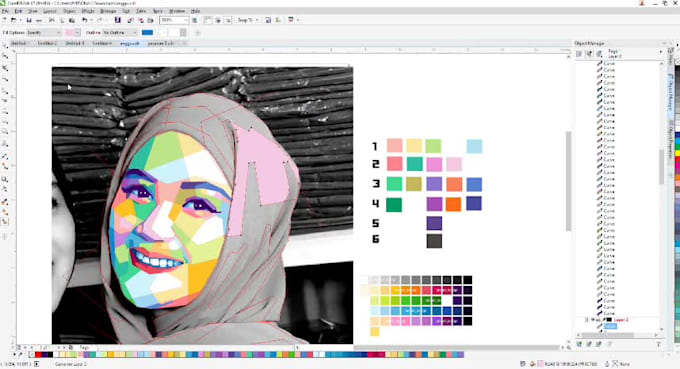Click the Import icon in the toolbar
Viewport: 680px width, 369px height.
point(131,20)
